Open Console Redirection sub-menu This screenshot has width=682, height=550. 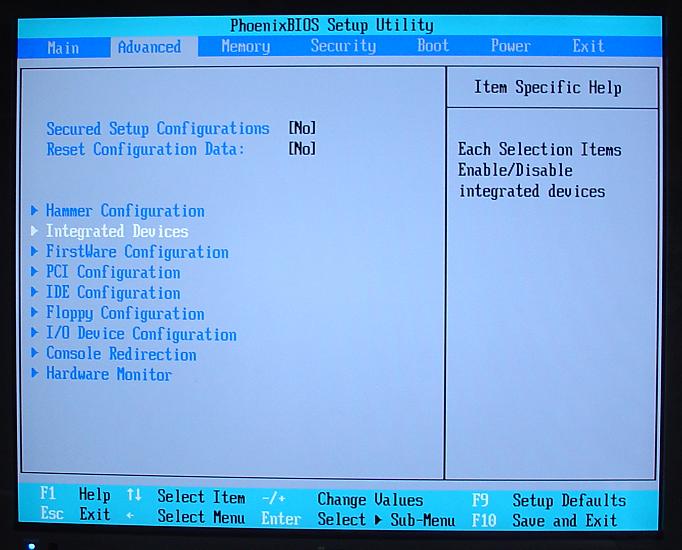(x=121, y=354)
